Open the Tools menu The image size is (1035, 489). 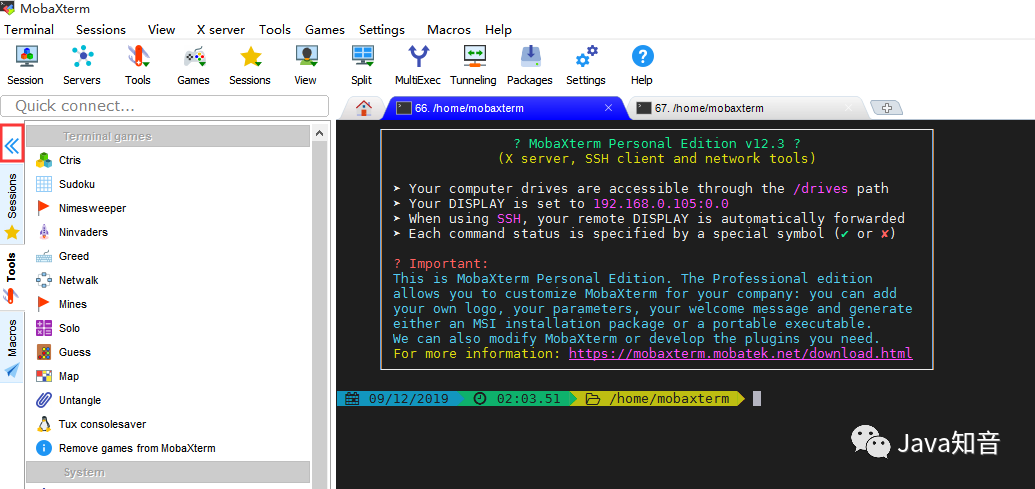click(x=275, y=30)
